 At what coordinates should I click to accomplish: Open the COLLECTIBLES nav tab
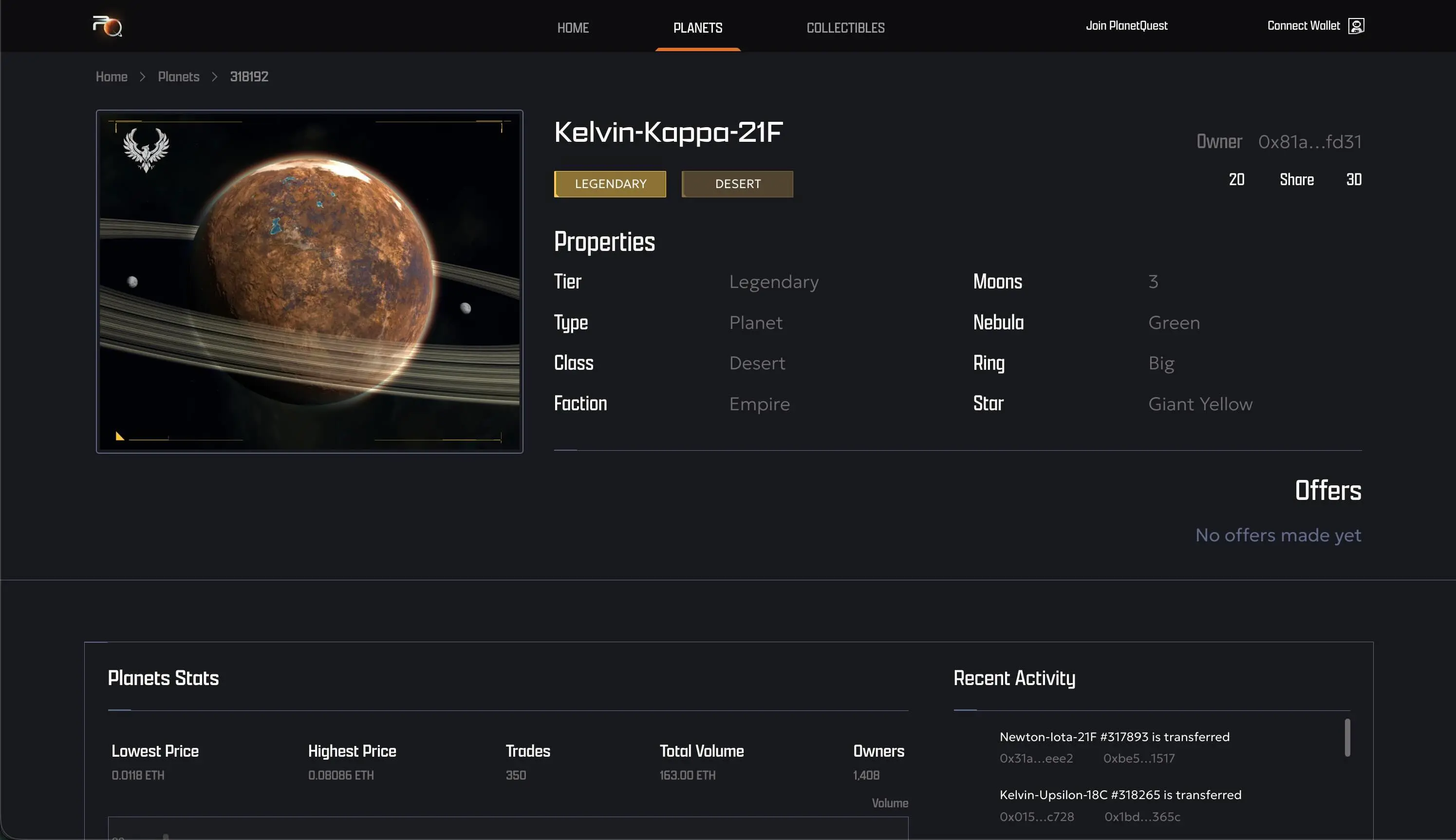click(845, 28)
